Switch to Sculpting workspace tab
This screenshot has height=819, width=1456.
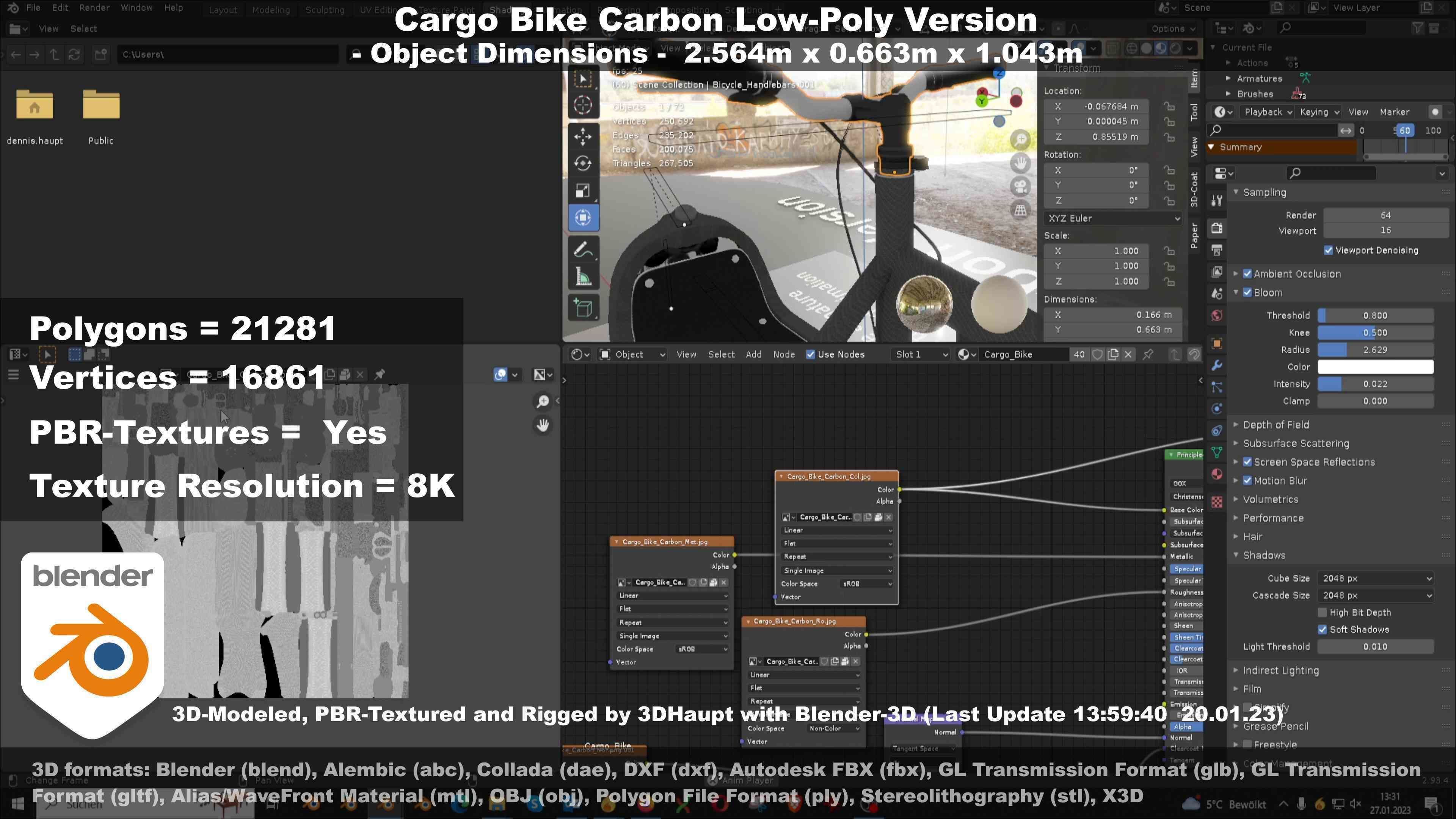pos(325,10)
